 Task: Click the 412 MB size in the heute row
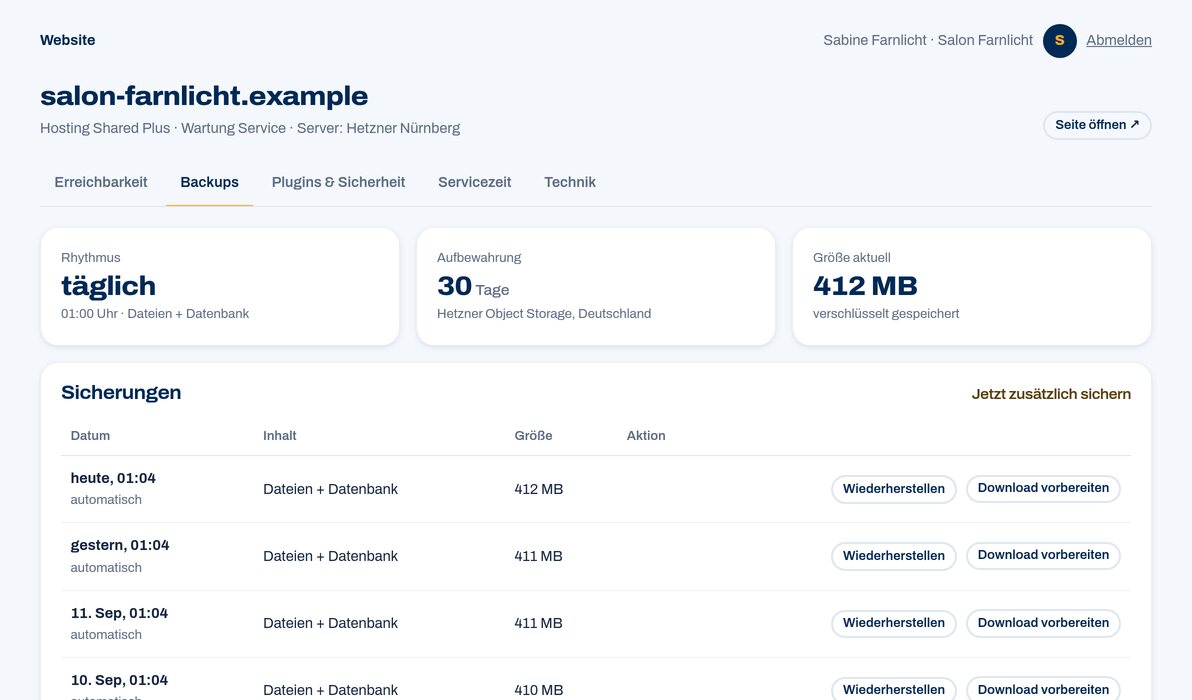tap(538, 489)
